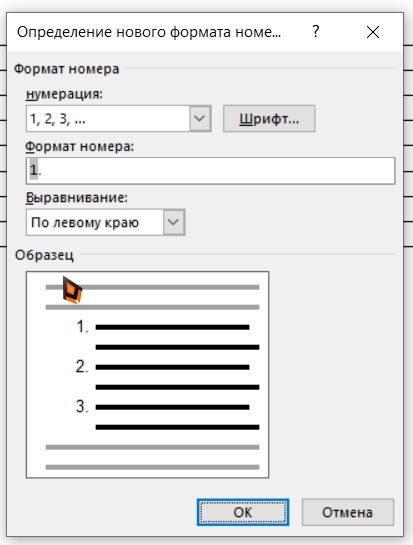Open the Шрифт... font settings button
Screen dimensions: 413x545
[x=269, y=119]
